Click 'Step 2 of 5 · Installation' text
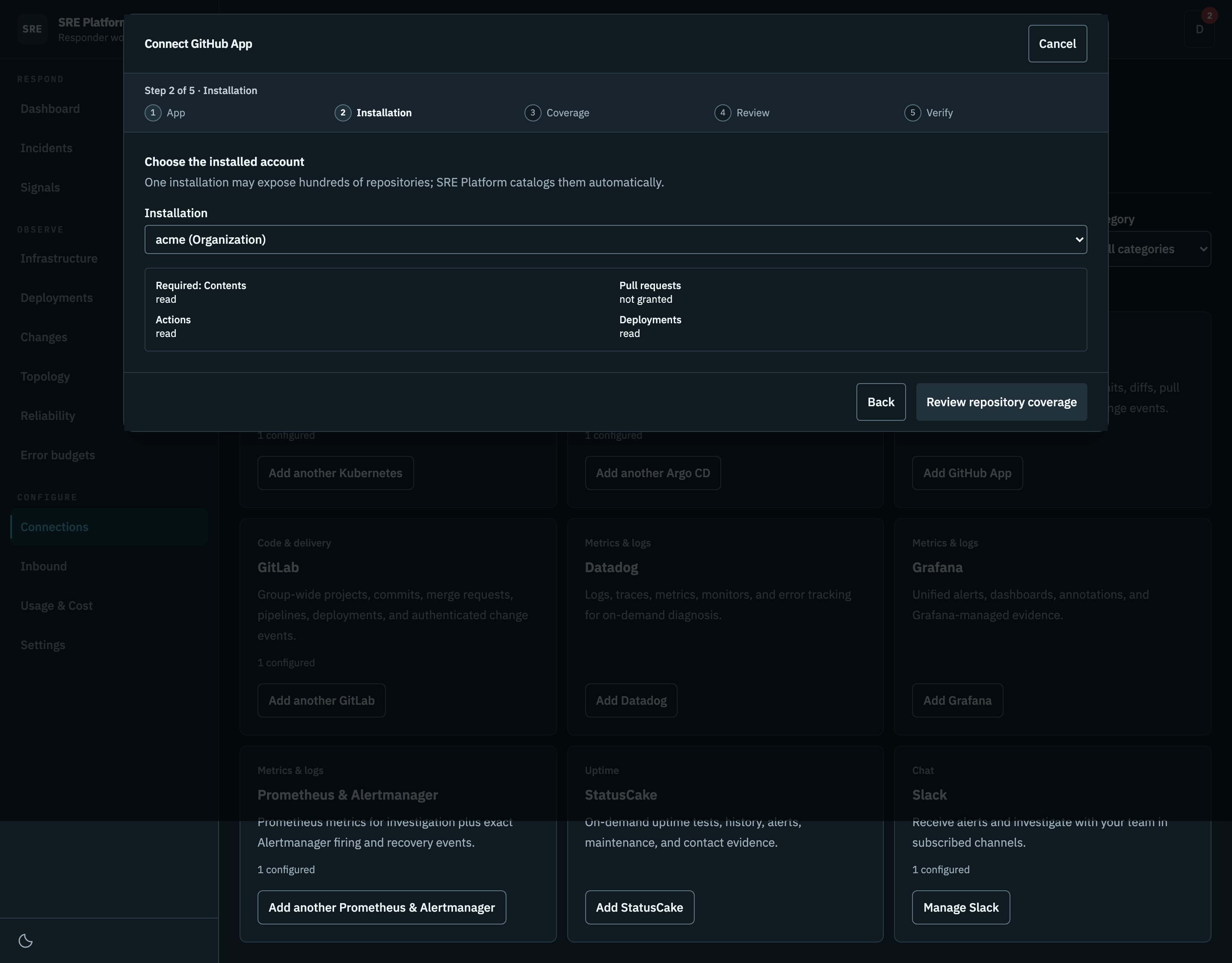The height and width of the screenshot is (963, 1232). coord(201,91)
